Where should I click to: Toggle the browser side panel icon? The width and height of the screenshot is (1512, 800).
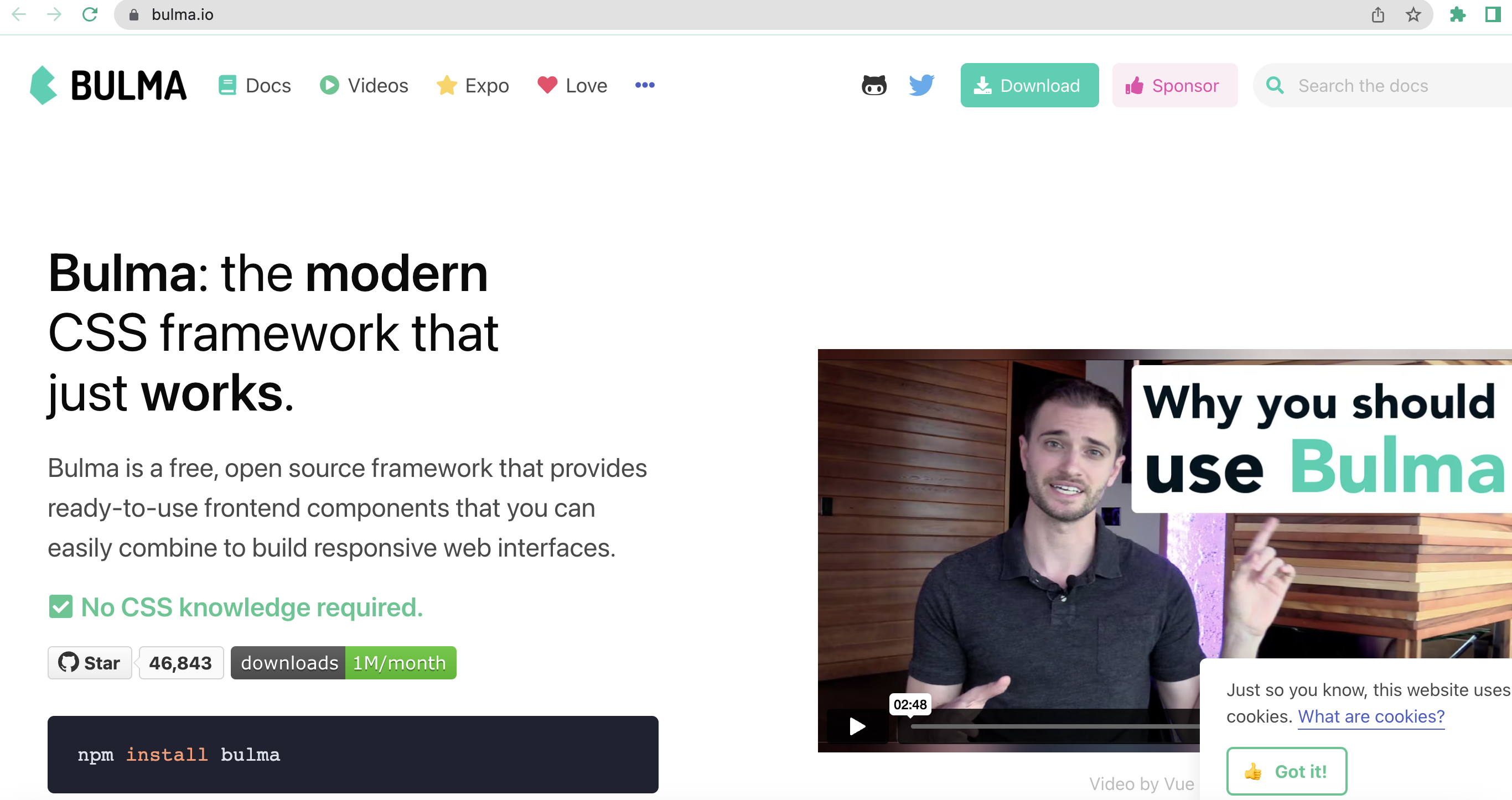coord(1493,15)
